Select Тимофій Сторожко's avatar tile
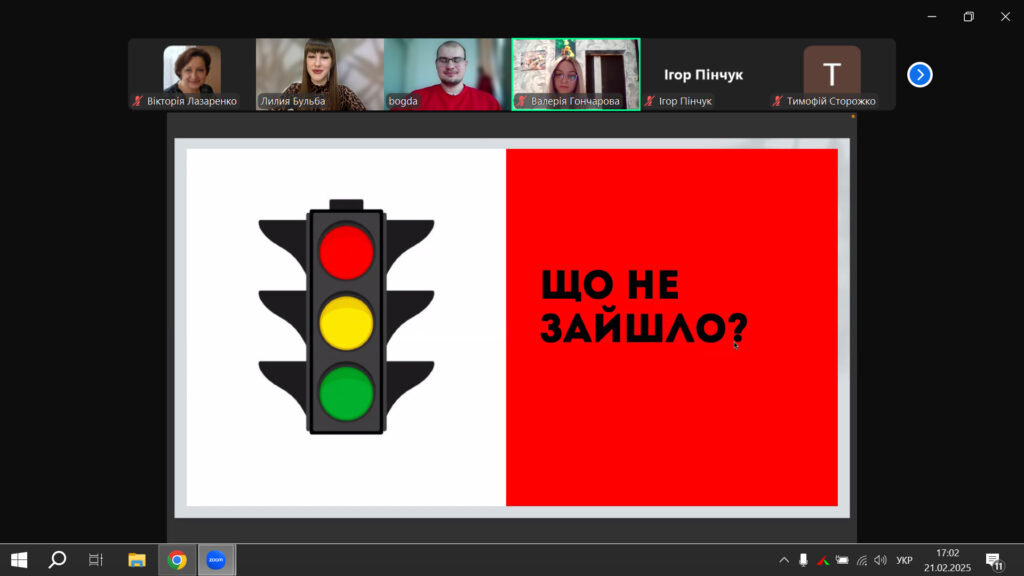Image resolution: width=1024 pixels, height=576 pixels. pos(831,74)
